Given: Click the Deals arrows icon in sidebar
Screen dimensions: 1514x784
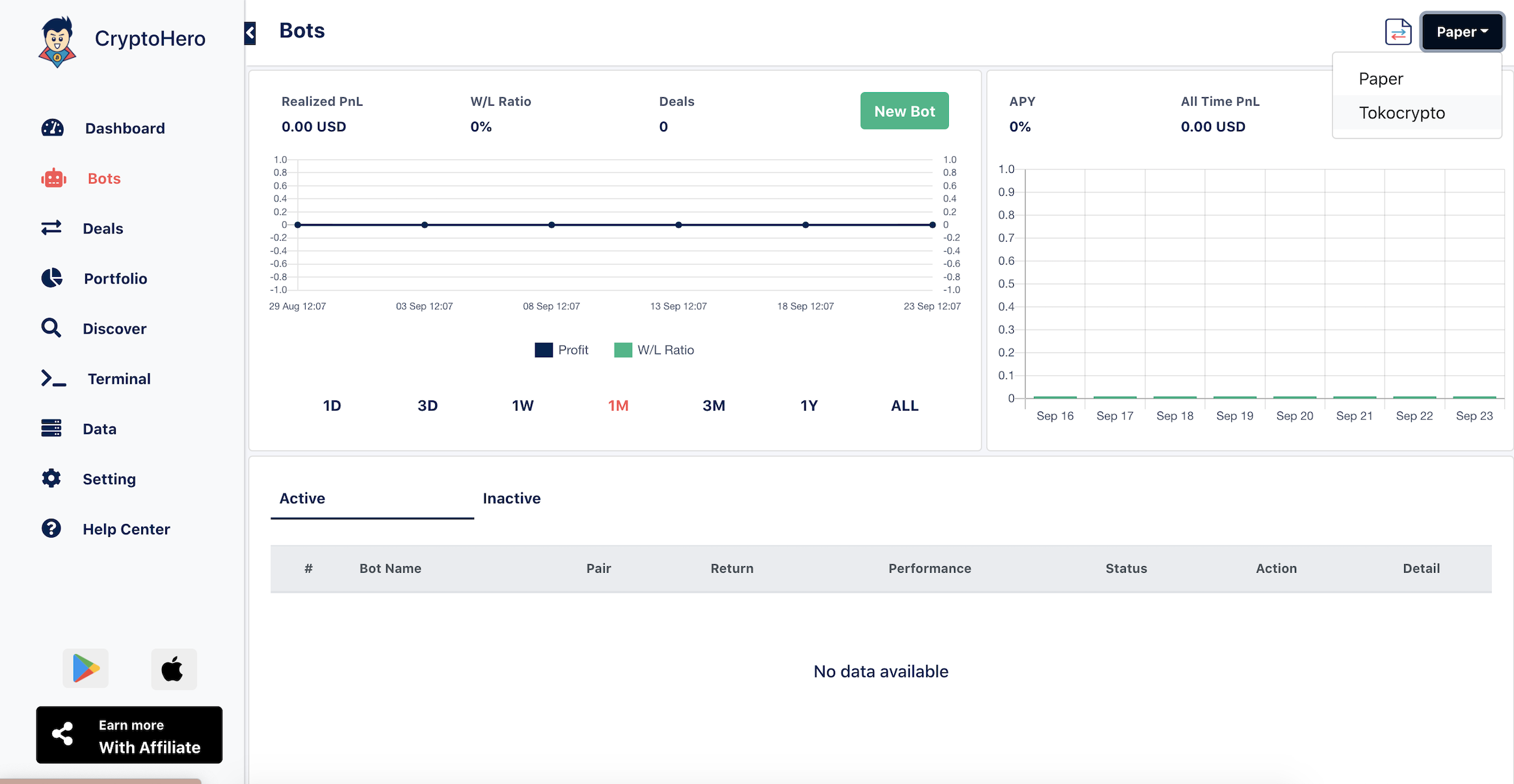Looking at the screenshot, I should tap(51, 228).
